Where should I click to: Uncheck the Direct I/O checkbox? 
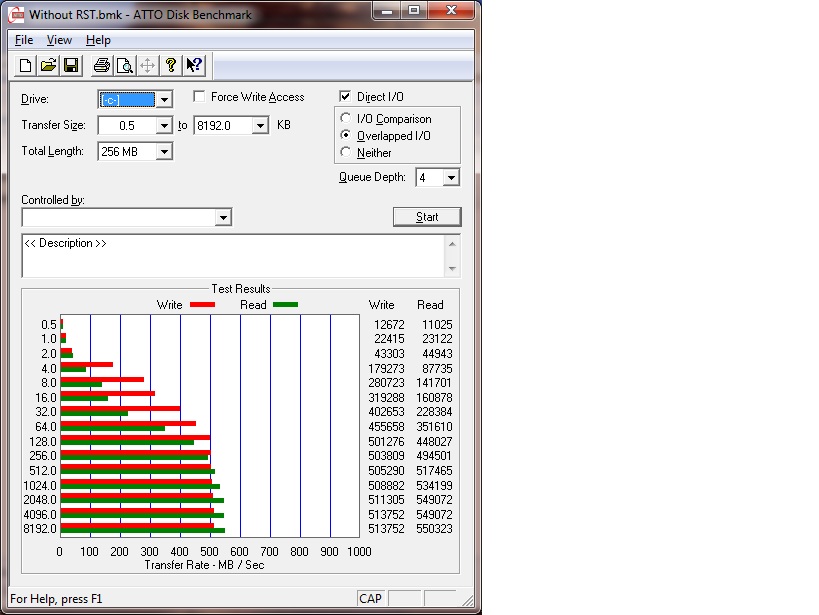point(345,97)
